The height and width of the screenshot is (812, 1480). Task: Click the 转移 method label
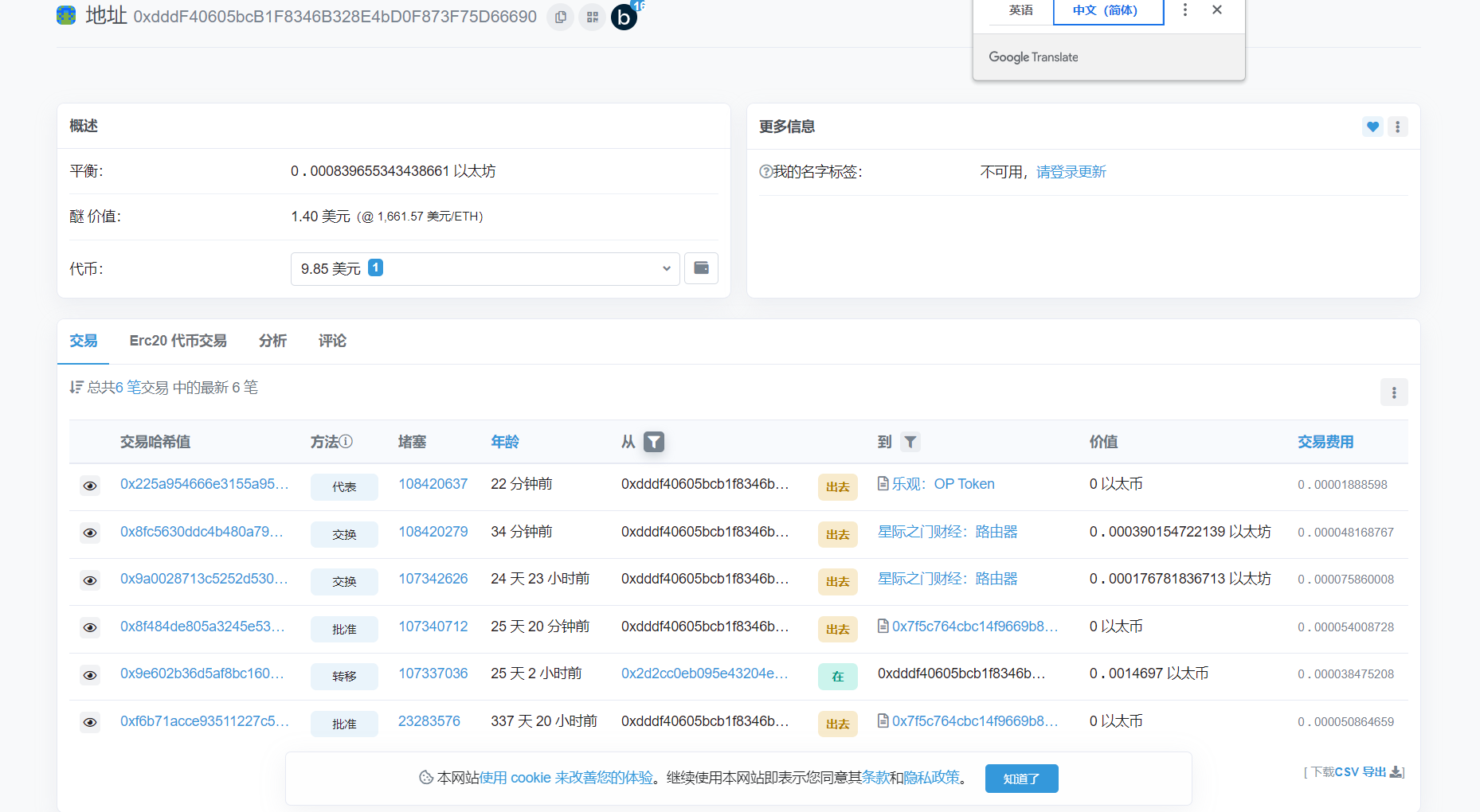click(x=344, y=676)
